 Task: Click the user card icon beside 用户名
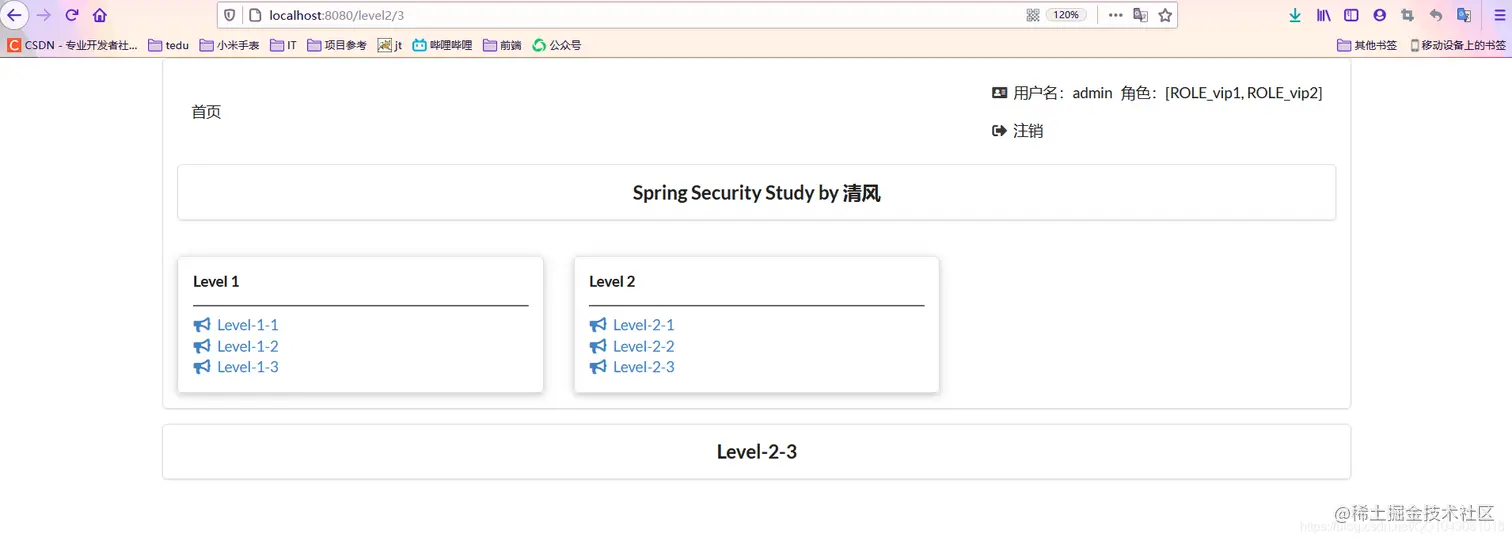click(999, 93)
